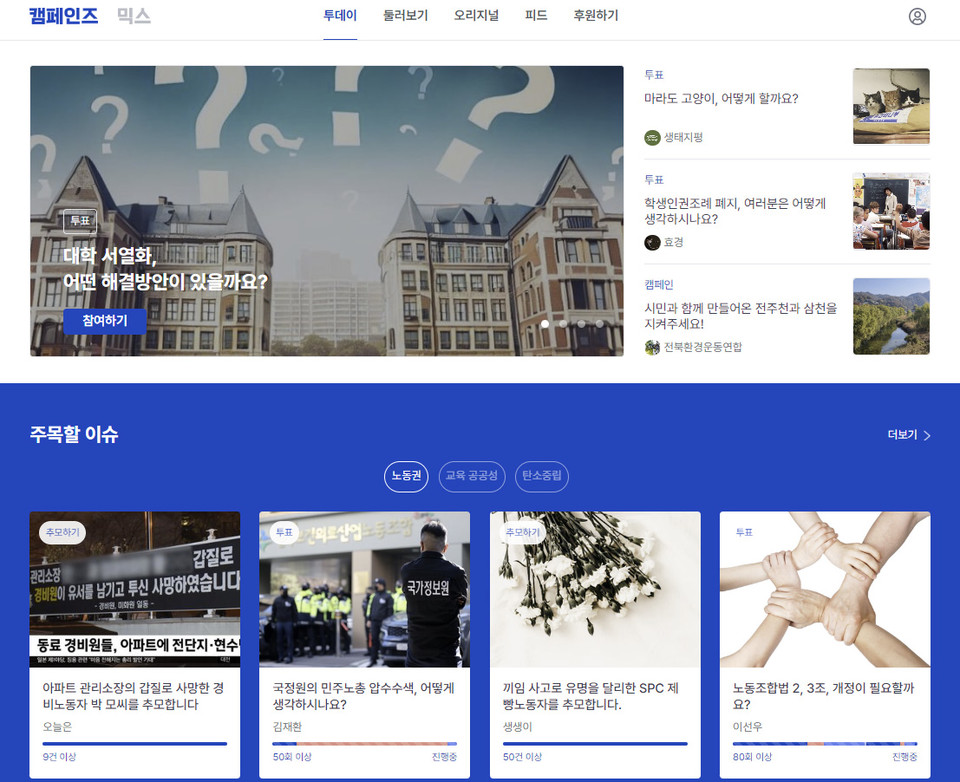This screenshot has height=782, width=960.
Task: Click the 효경 author avatar icon
Action: 652,242
